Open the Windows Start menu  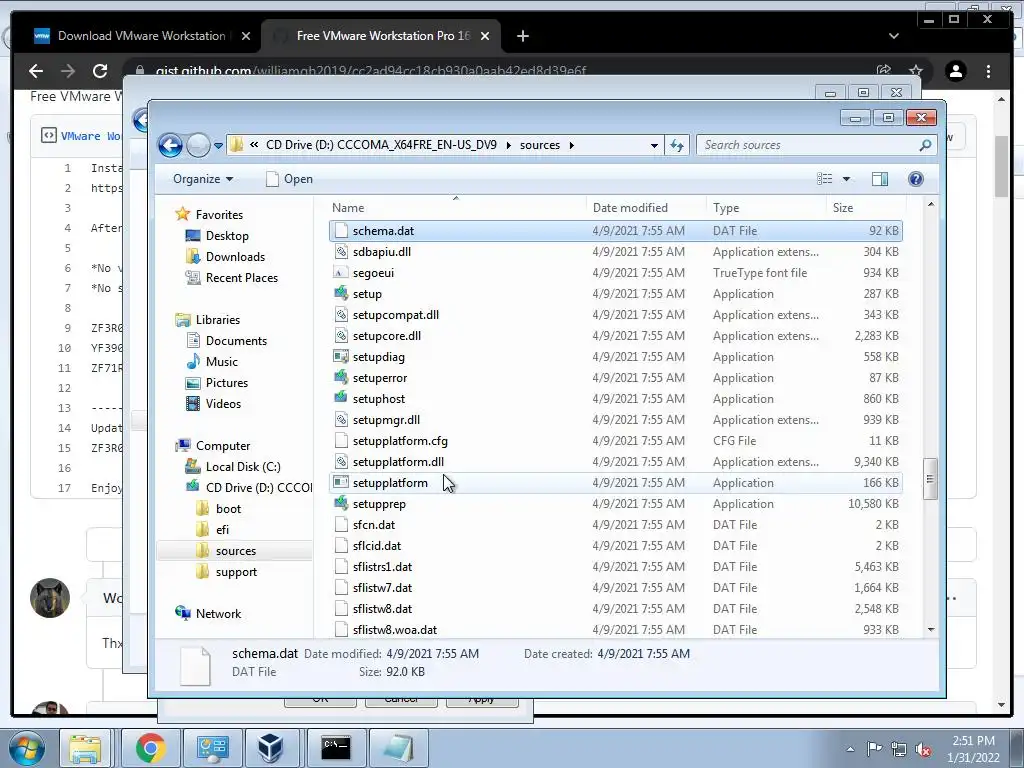point(27,748)
